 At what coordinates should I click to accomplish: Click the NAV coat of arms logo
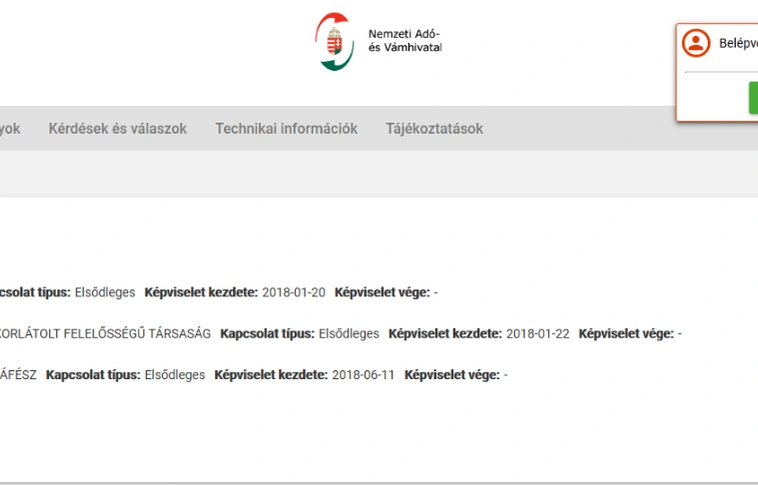pos(336,41)
